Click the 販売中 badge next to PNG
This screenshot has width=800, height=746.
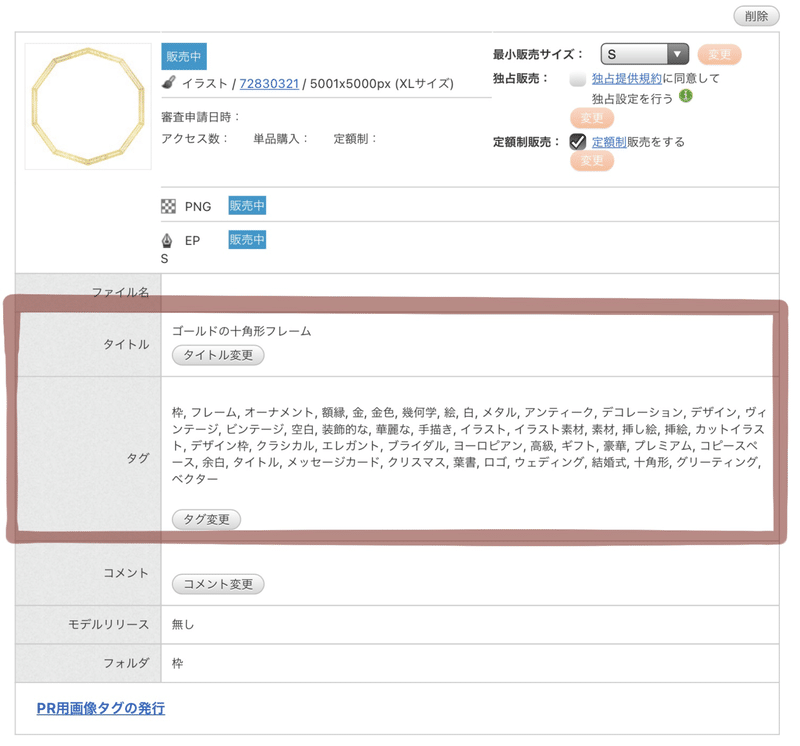pos(247,206)
